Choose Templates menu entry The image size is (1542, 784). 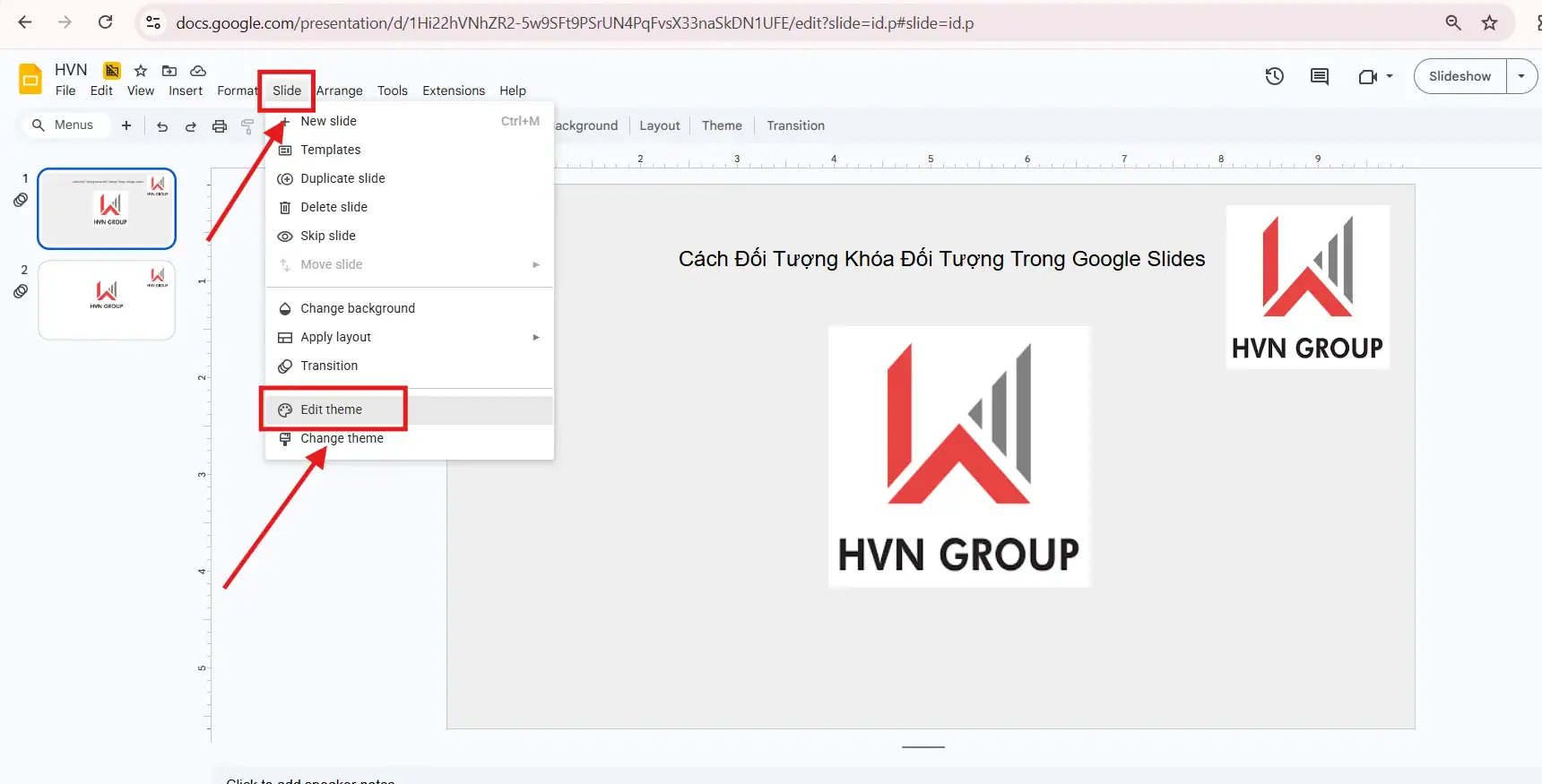(410, 150)
